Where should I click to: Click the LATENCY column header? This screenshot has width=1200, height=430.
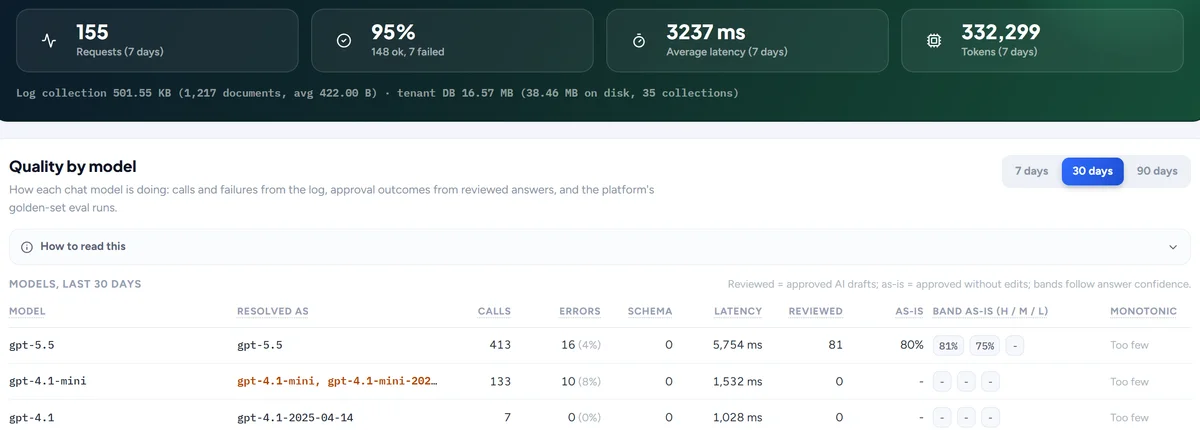pyautogui.click(x=738, y=311)
